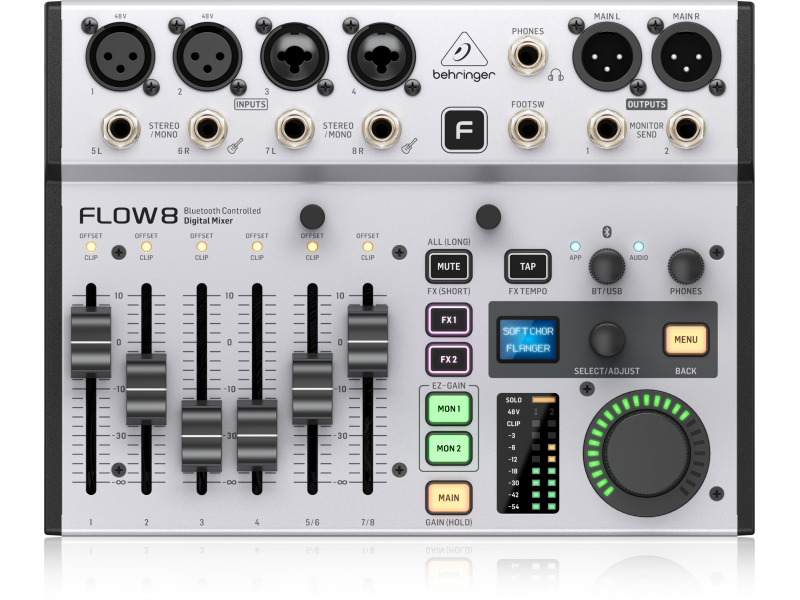Click the SELECT/ADJUST encoder knob
The width and height of the screenshot is (800, 600).
point(607,339)
